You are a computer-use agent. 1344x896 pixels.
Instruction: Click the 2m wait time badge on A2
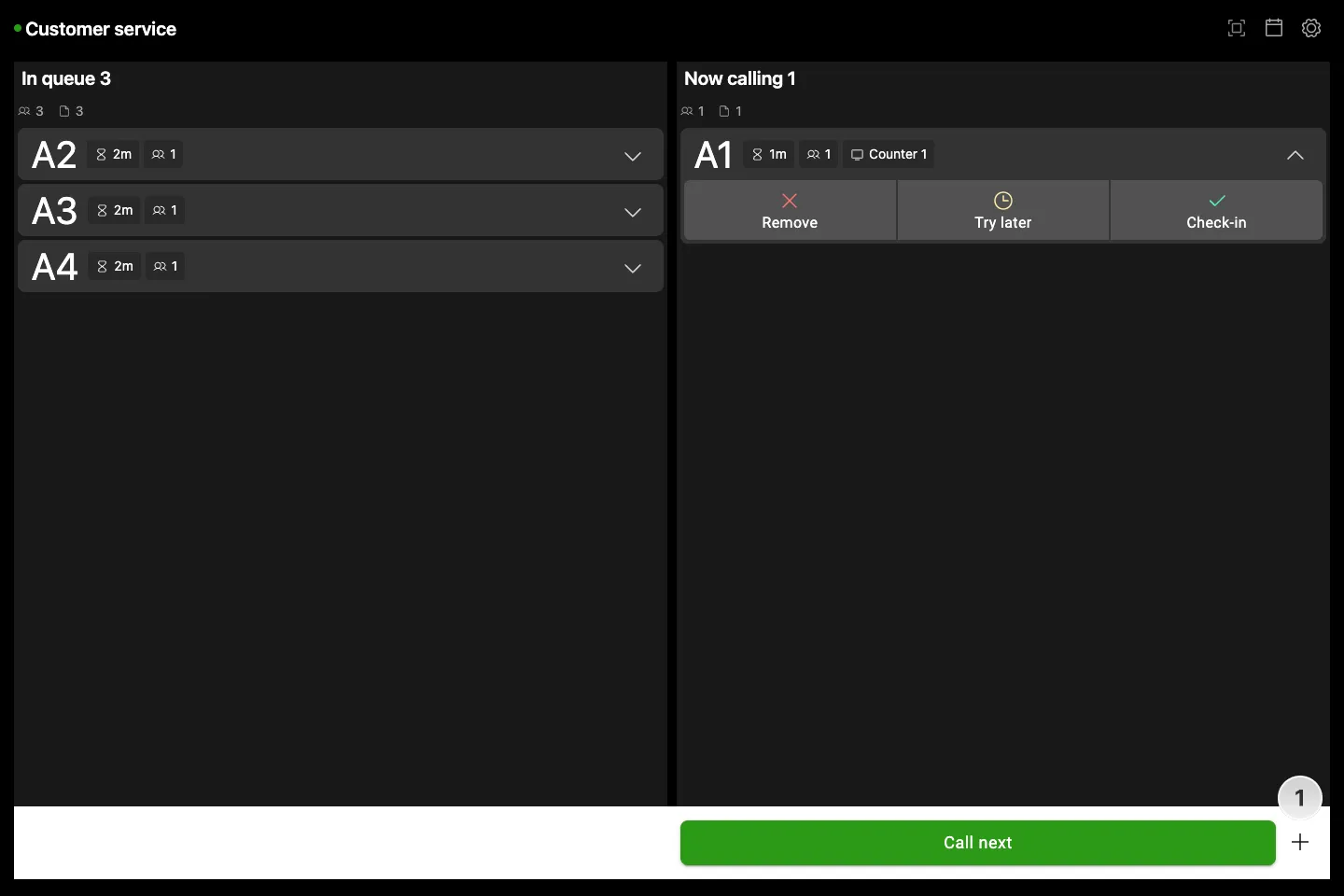click(113, 154)
